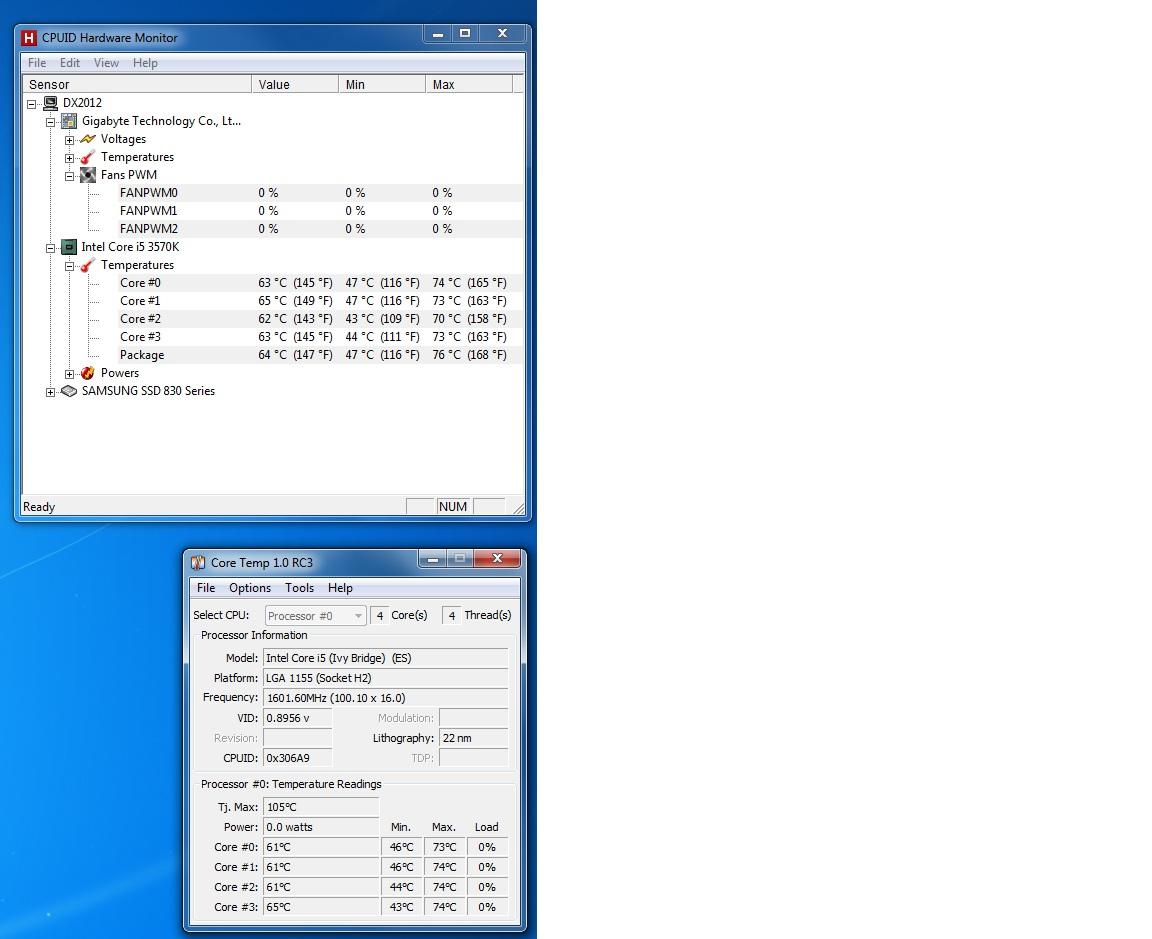Click the Intel Core i5 3570K chip icon

click(x=69, y=247)
